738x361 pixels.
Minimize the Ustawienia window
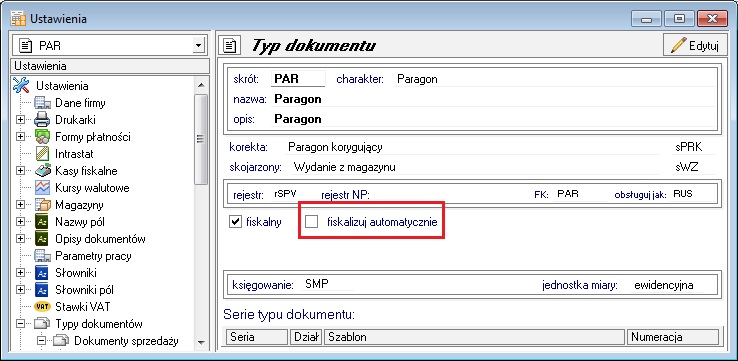pos(646,19)
